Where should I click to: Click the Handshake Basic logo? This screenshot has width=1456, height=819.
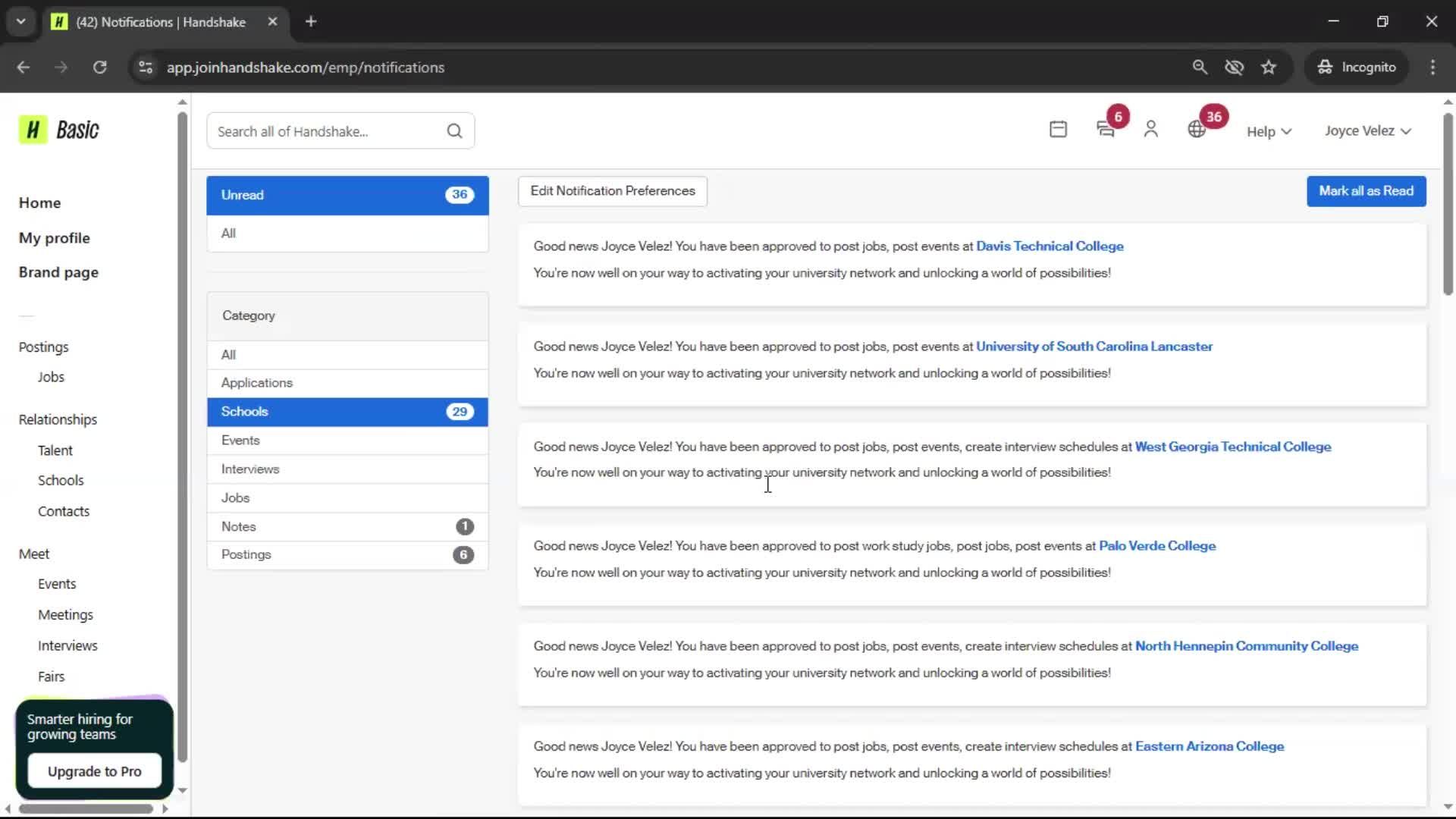(x=59, y=130)
